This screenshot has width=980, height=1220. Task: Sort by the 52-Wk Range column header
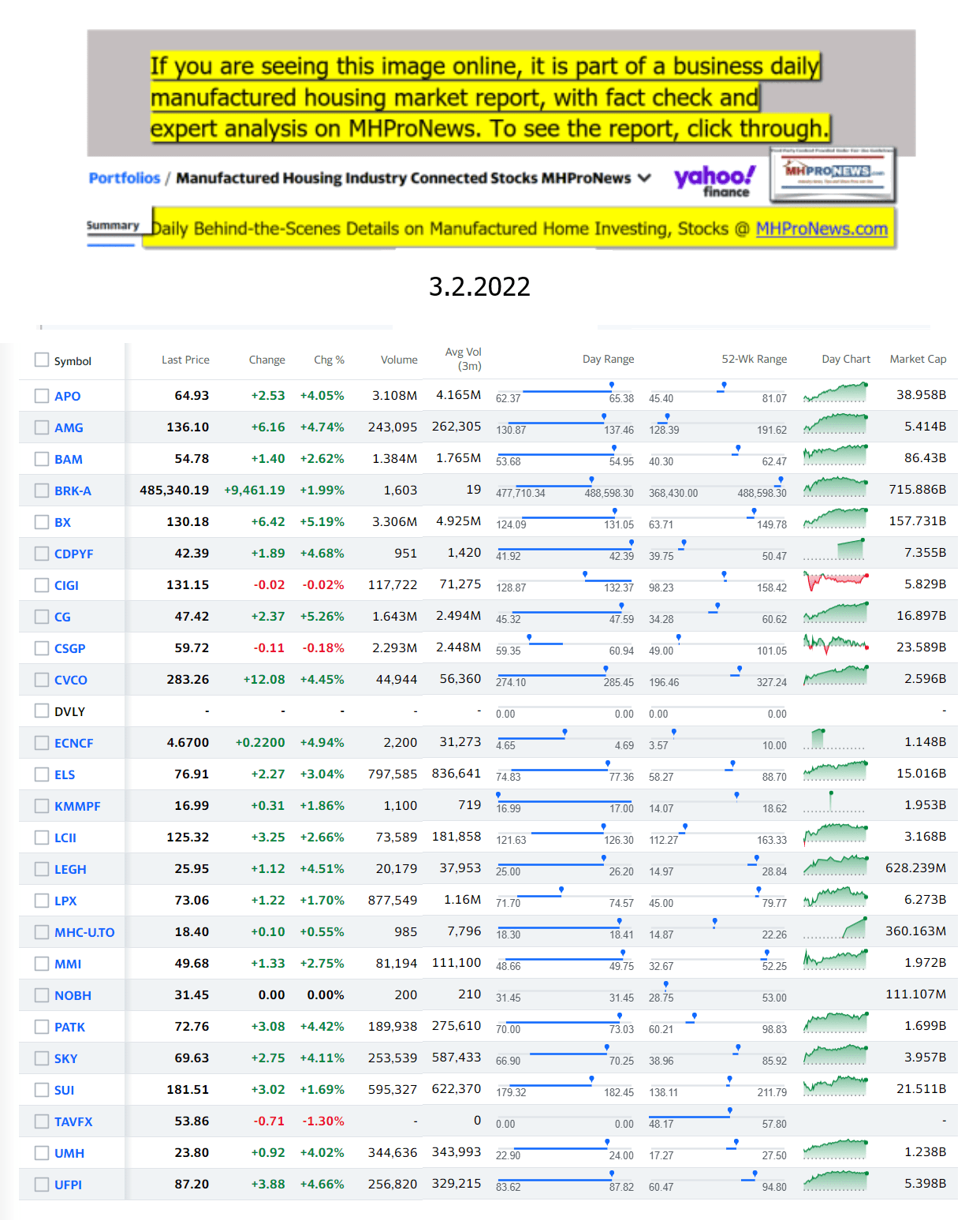coord(754,359)
